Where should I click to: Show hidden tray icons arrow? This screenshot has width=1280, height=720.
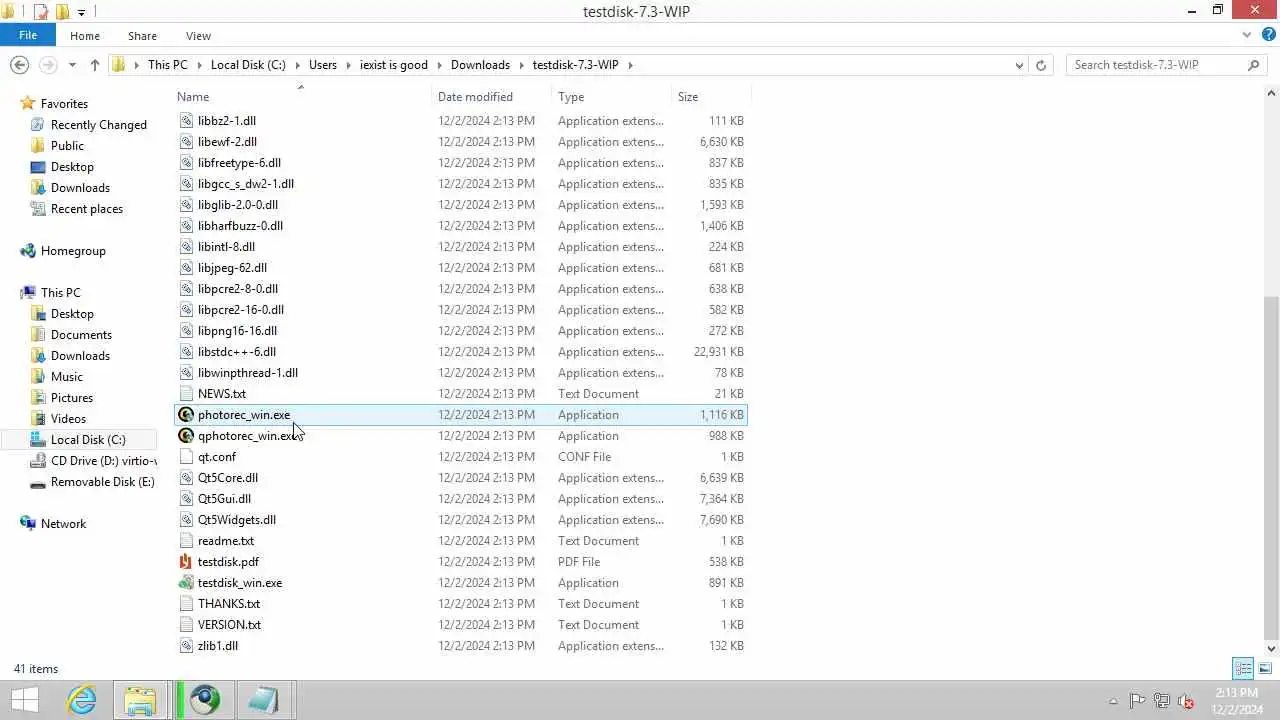1114,701
